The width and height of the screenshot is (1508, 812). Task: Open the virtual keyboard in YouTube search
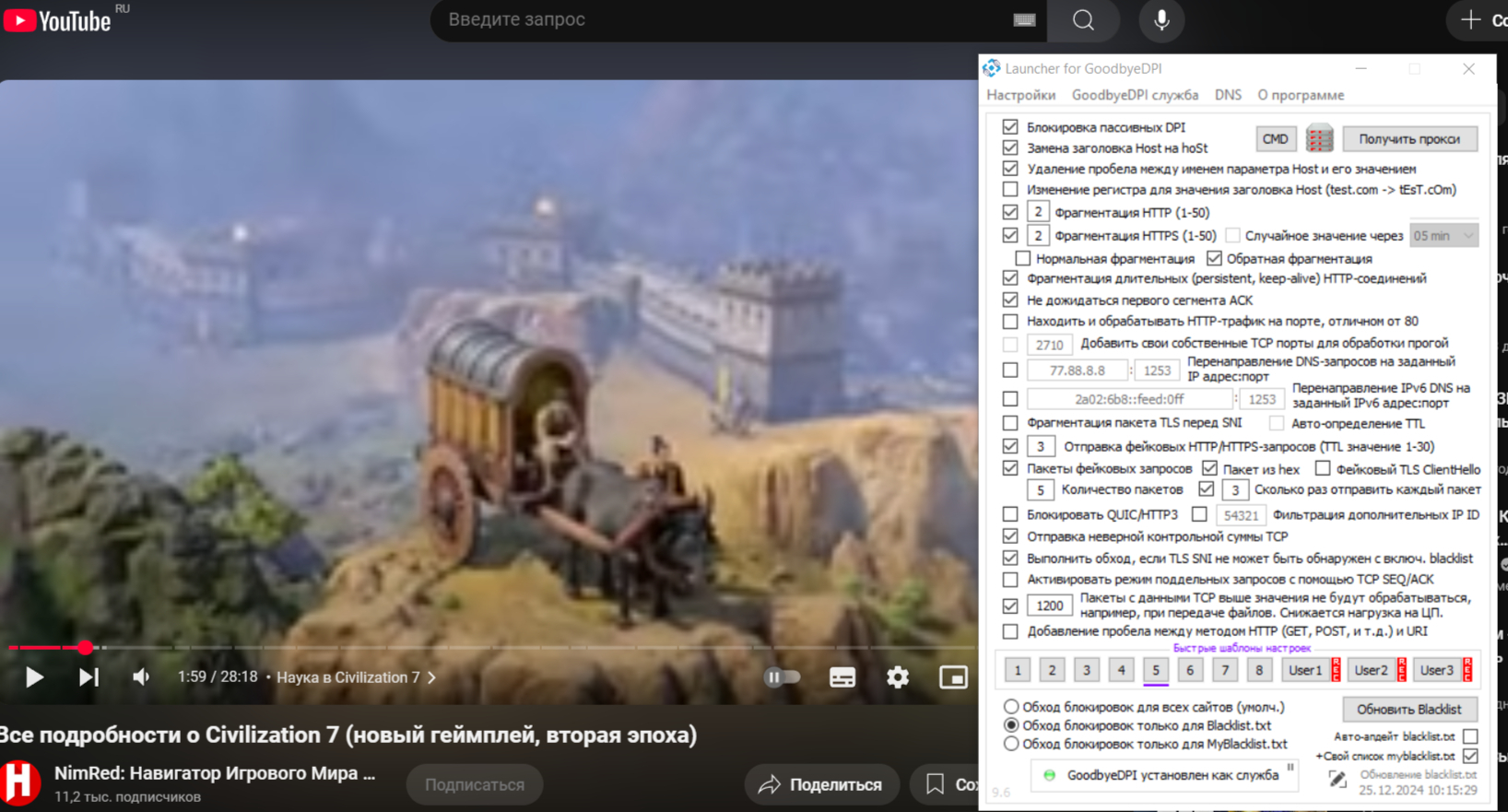pyautogui.click(x=1024, y=20)
